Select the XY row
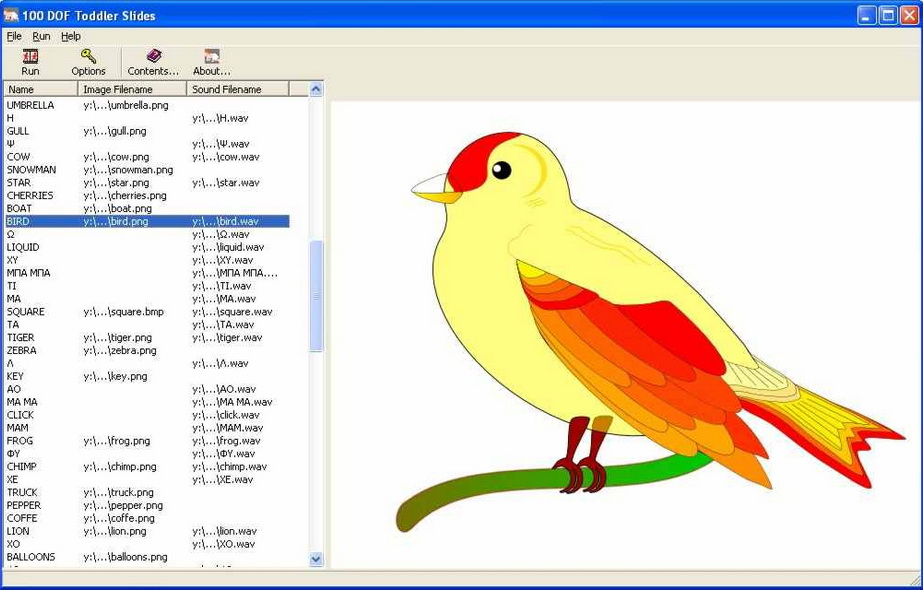The height and width of the screenshot is (590, 923). [x=147, y=260]
